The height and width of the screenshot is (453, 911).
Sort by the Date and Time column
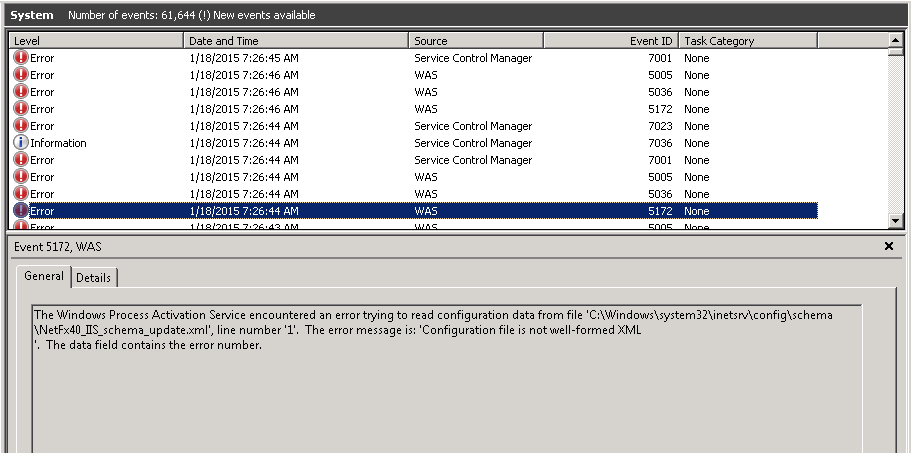[296, 41]
